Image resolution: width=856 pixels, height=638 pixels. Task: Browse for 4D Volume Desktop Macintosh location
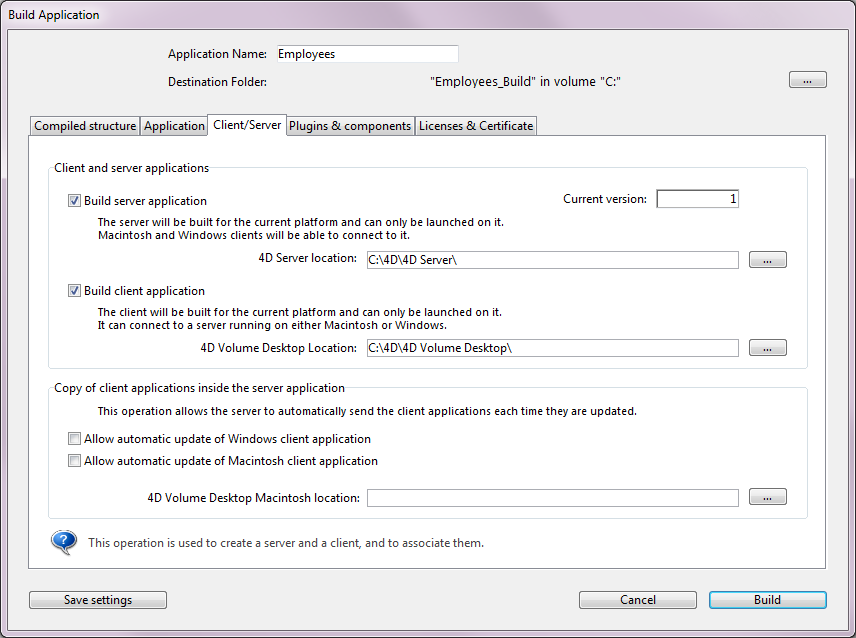click(767, 497)
